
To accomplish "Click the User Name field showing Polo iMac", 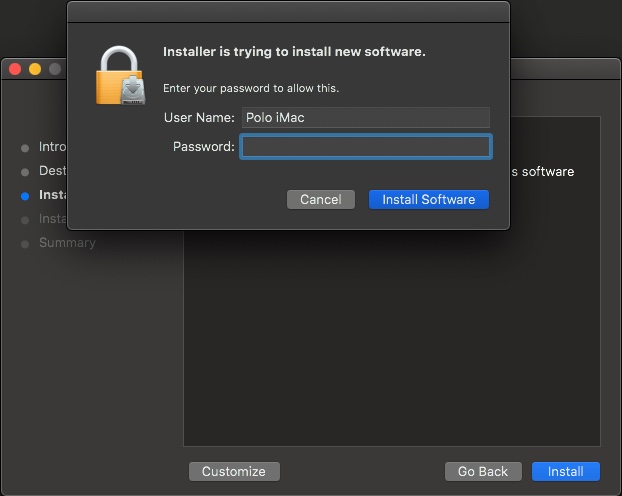I will point(366,117).
